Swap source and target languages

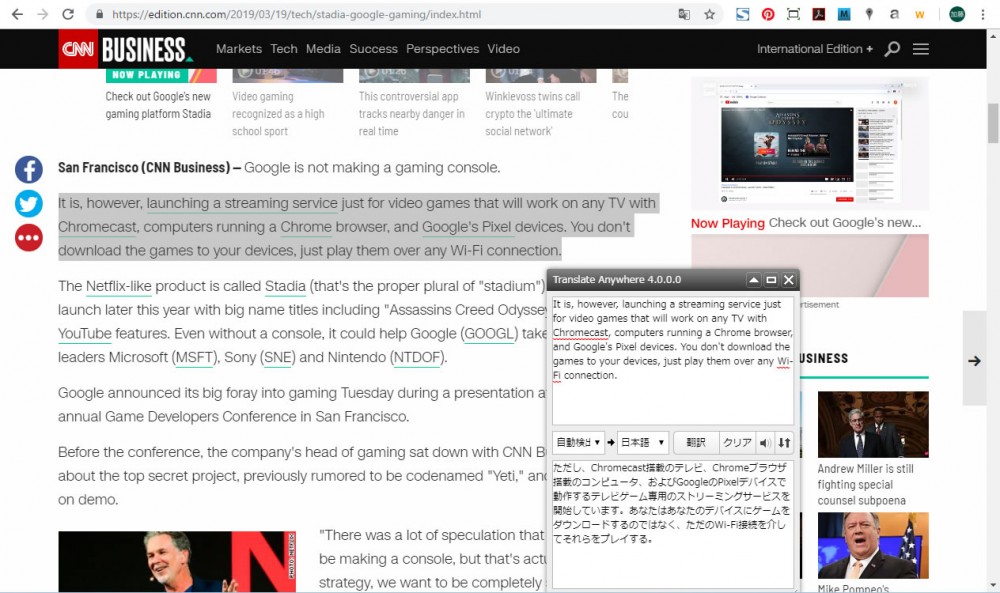(x=784, y=443)
